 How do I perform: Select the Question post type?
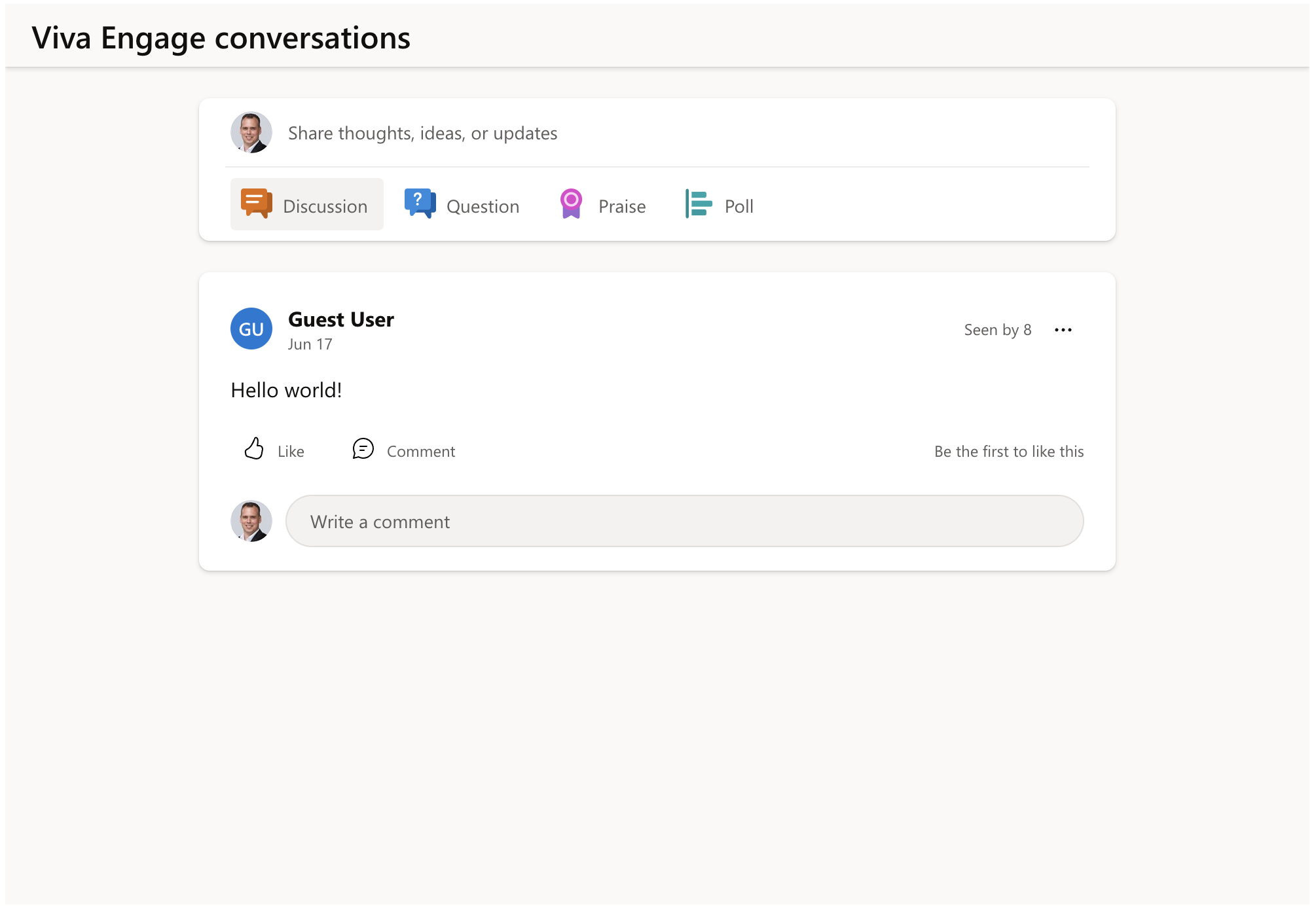point(462,204)
